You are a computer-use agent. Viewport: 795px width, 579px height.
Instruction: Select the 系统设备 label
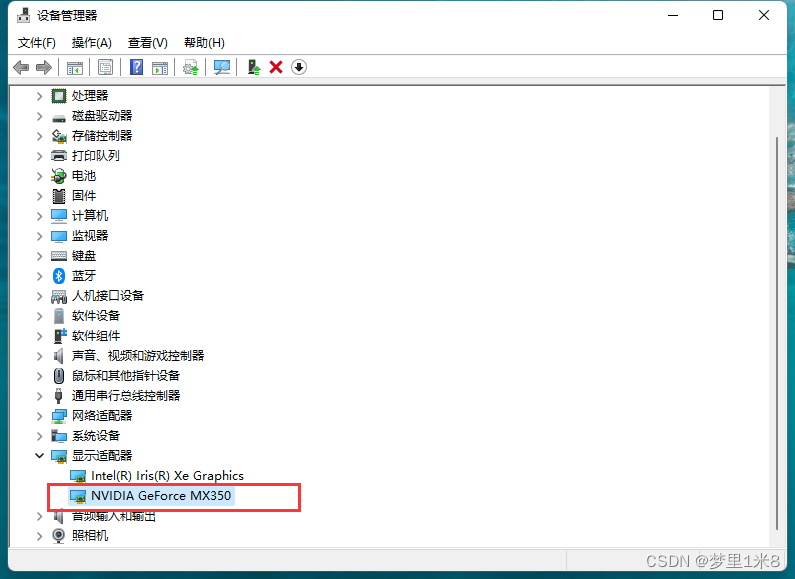(x=96, y=436)
